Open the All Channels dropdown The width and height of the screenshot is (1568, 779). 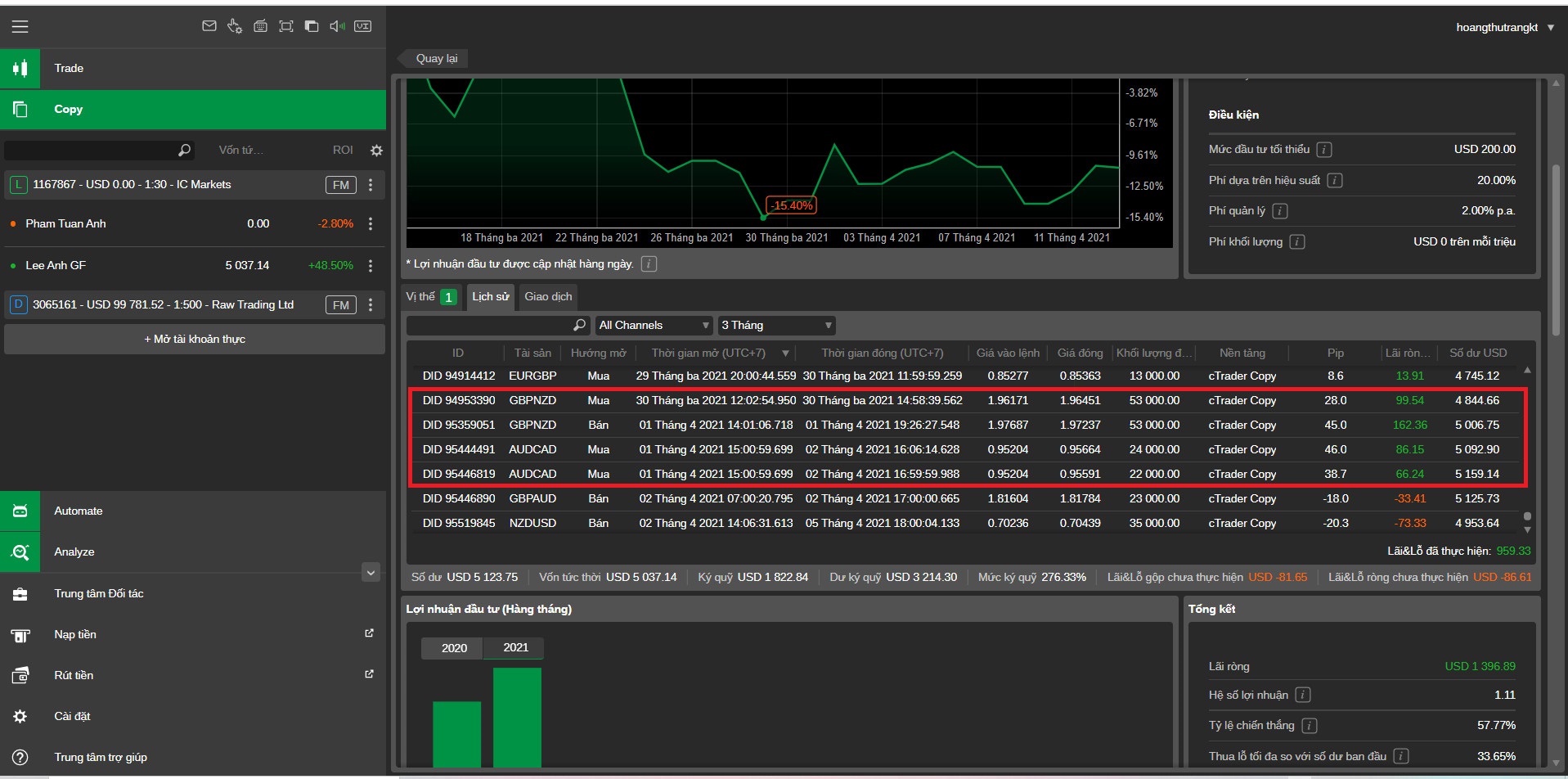pos(653,326)
